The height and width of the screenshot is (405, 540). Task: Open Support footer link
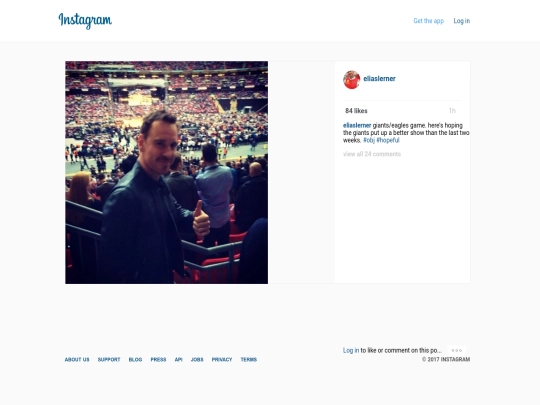coord(109,360)
